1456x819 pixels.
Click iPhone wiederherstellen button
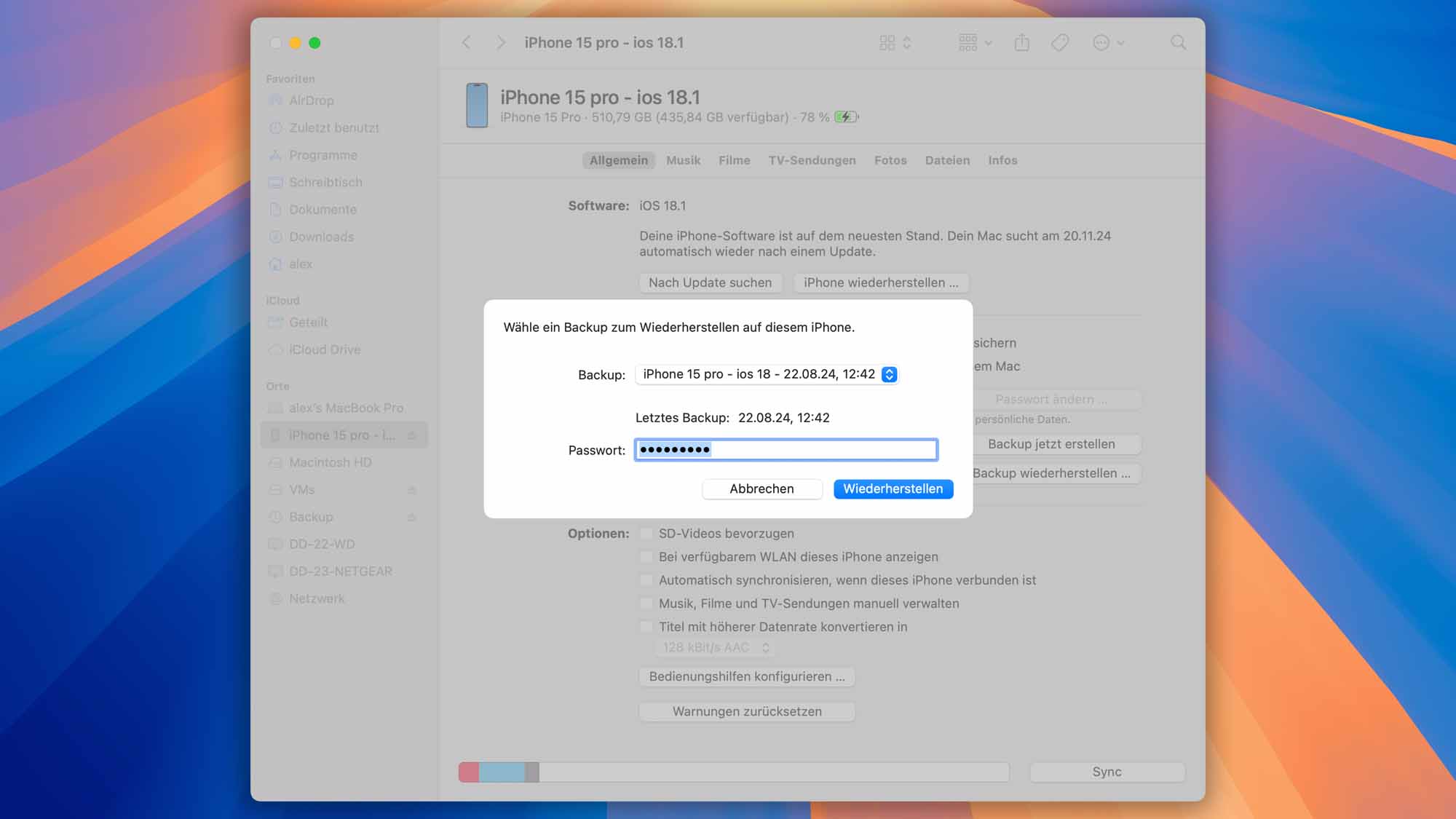tap(881, 282)
